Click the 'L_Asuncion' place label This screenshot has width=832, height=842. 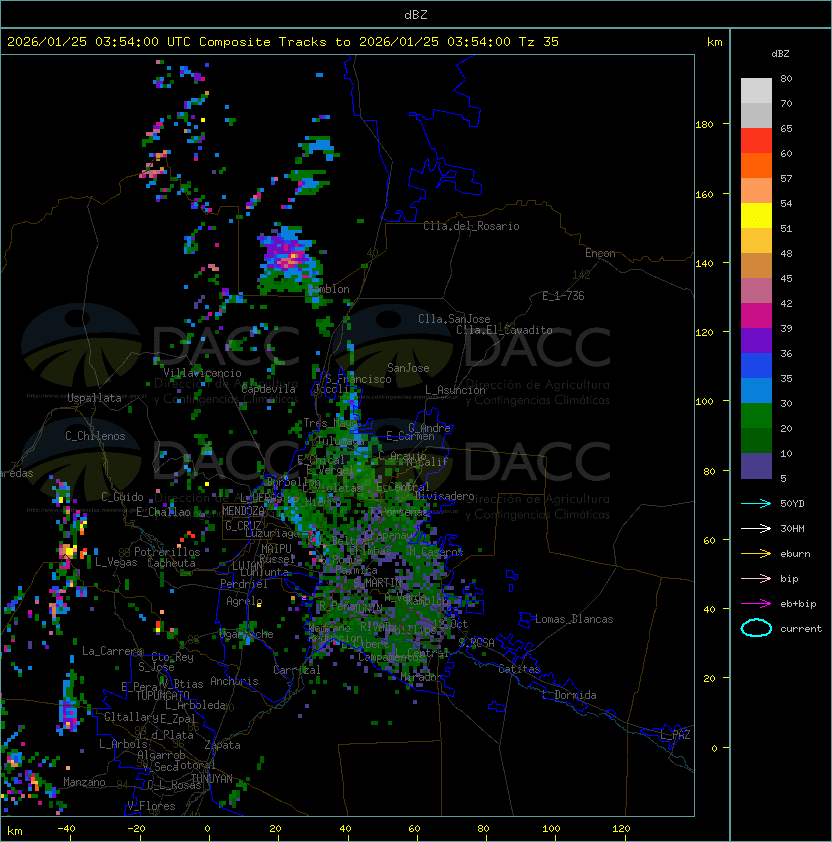pos(455,390)
